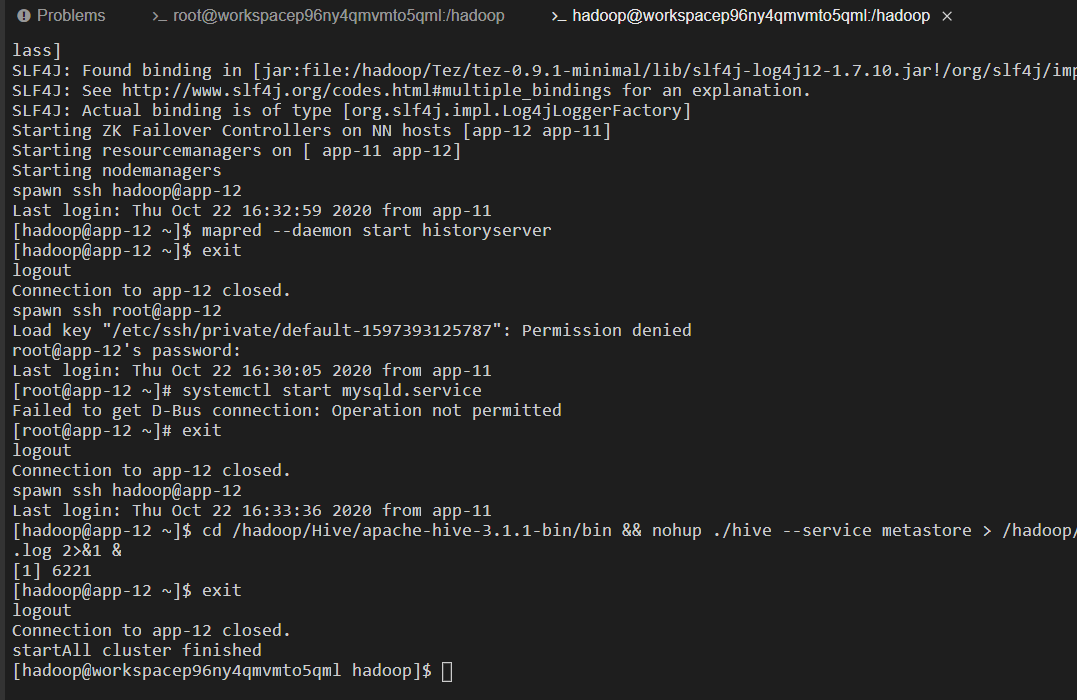The height and width of the screenshot is (700, 1077).
Task: Click the root terminal prompt icon
Action: (159, 16)
